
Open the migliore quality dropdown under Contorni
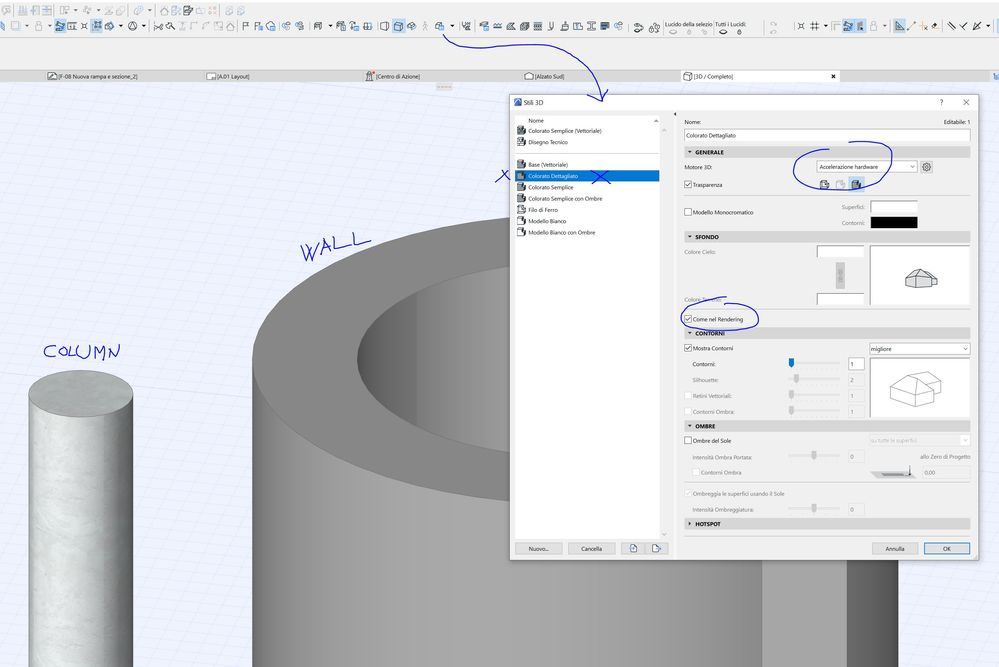click(x=919, y=348)
